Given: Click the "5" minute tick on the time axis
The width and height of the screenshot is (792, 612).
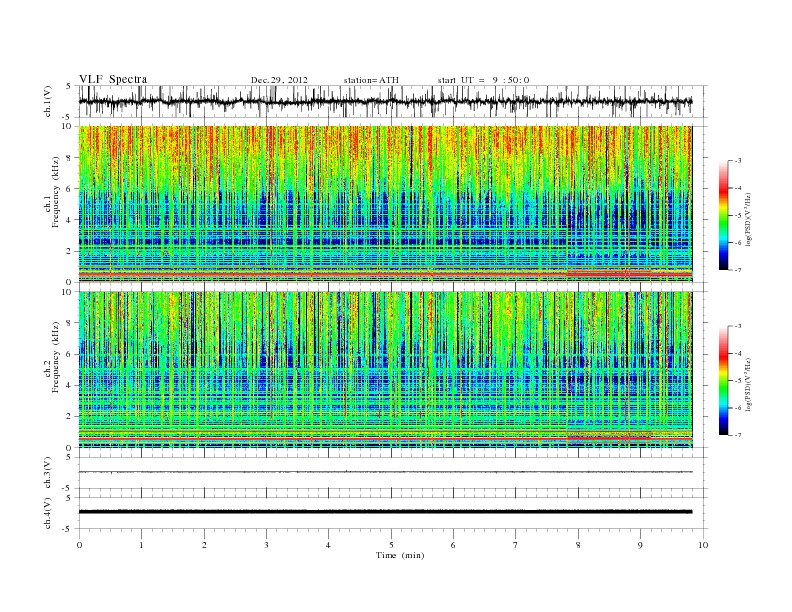Looking at the screenshot, I should [x=391, y=545].
